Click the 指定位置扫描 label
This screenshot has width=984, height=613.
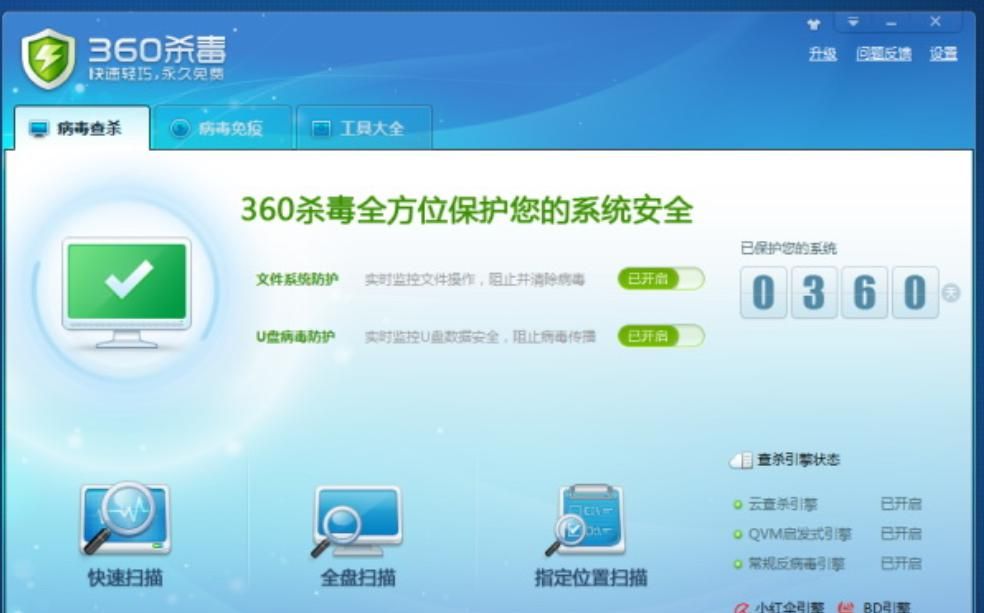(x=591, y=578)
